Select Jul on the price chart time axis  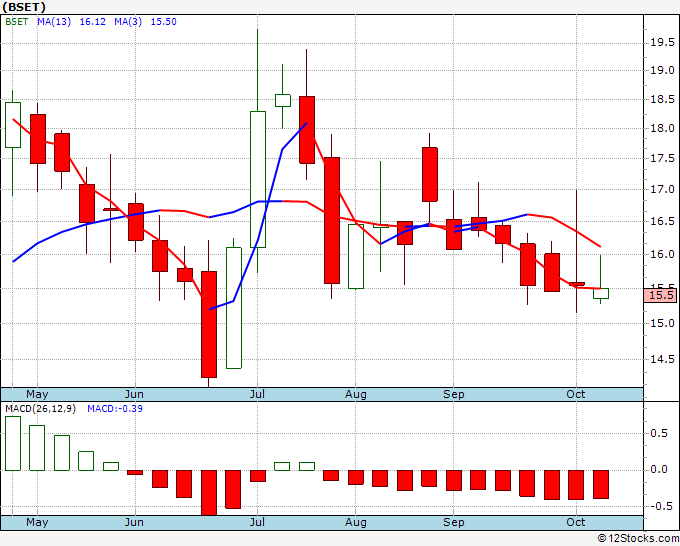click(x=257, y=394)
